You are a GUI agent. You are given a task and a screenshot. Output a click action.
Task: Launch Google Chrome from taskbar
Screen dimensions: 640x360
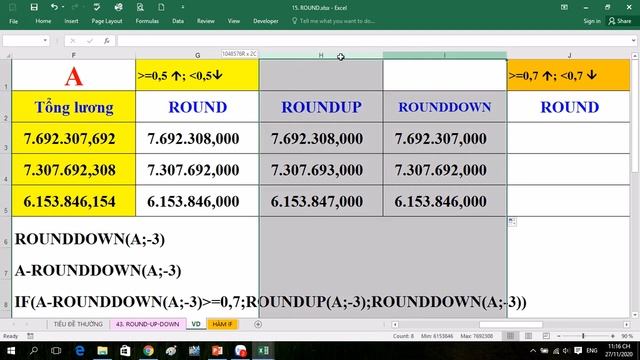[148, 351]
